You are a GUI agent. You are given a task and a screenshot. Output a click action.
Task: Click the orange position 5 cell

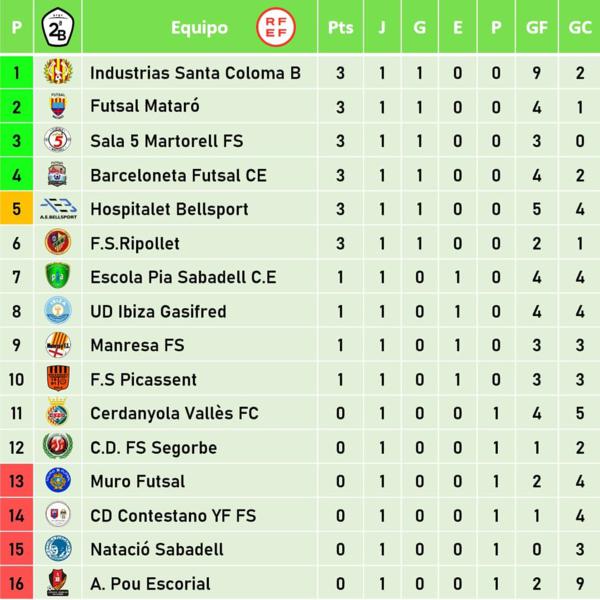click(x=16, y=209)
